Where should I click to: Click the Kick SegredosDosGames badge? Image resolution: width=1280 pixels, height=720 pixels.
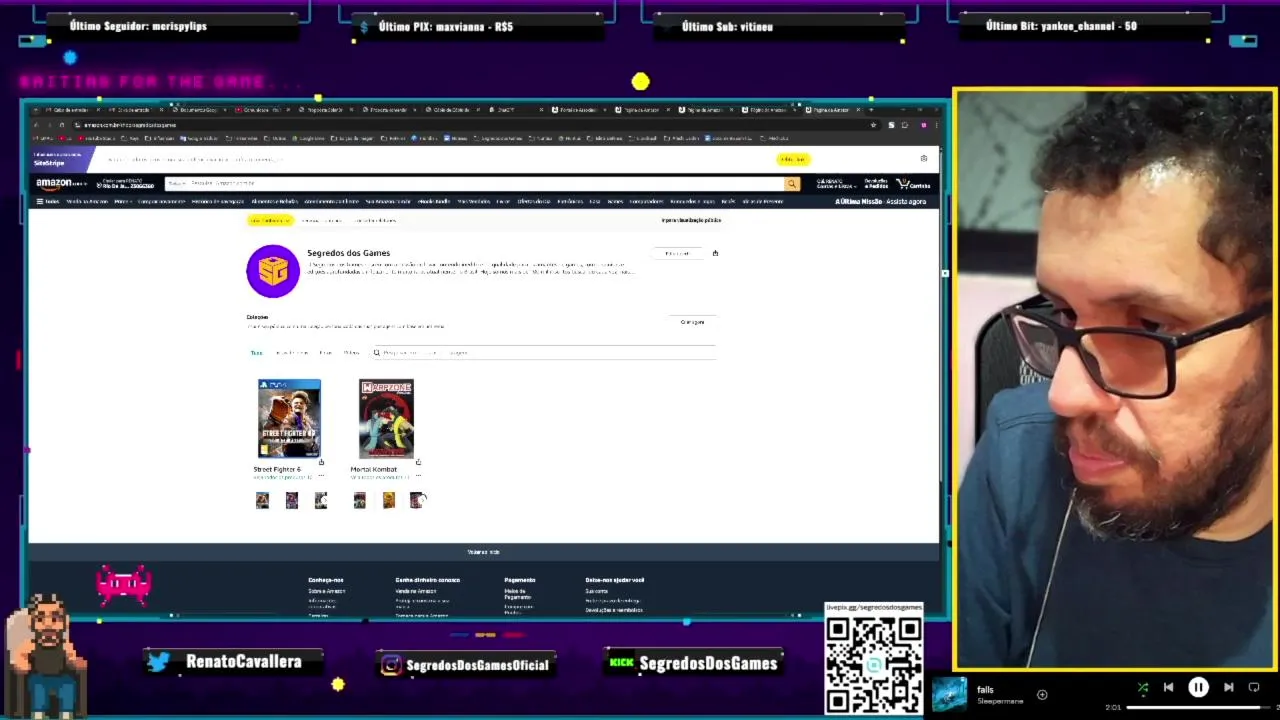pyautogui.click(x=694, y=663)
